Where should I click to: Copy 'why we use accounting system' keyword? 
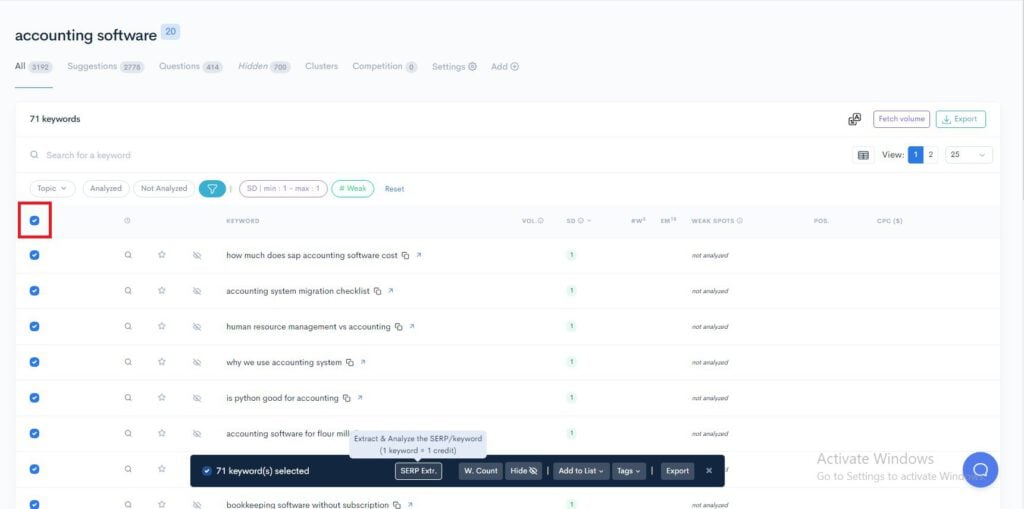pos(349,363)
